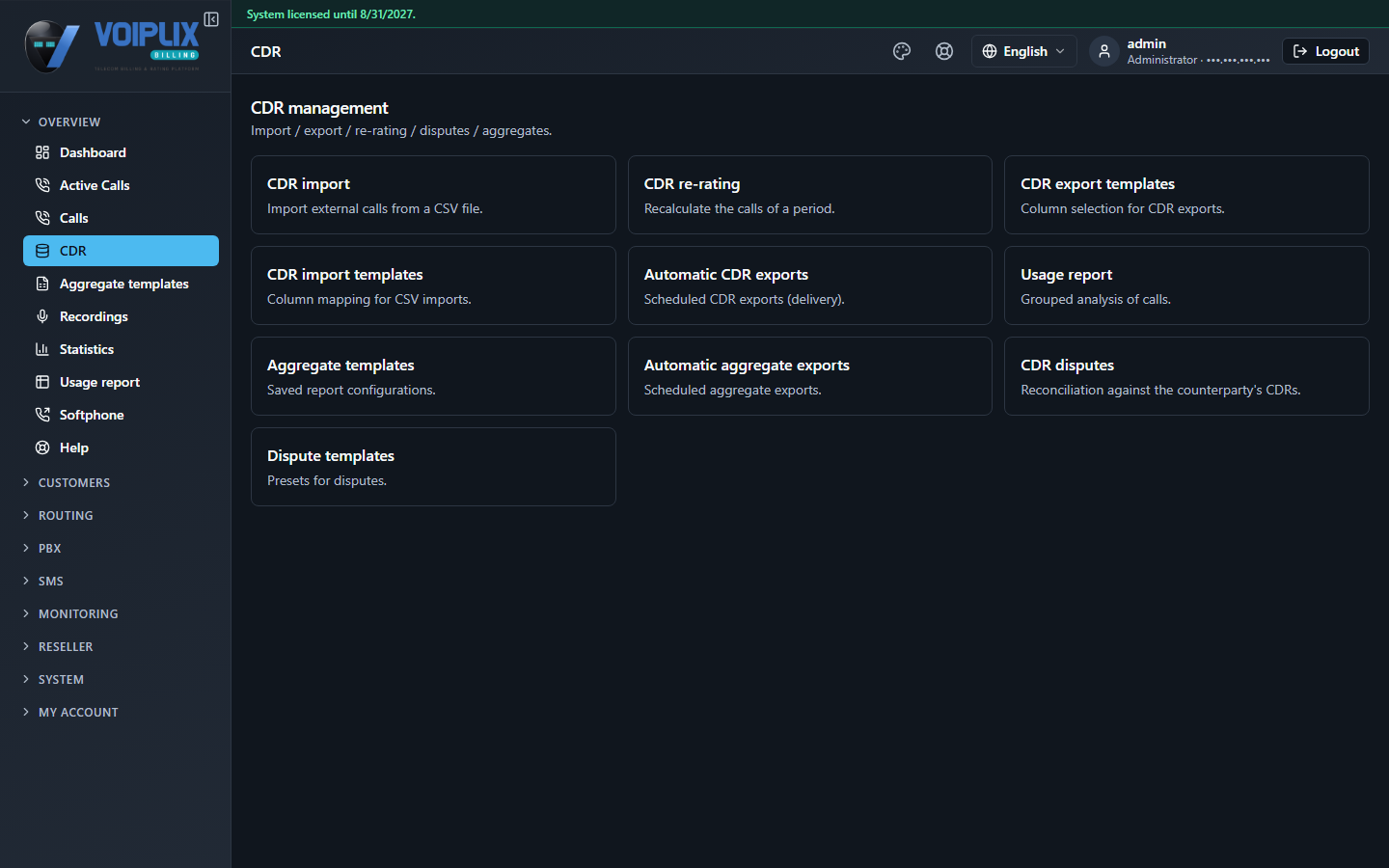Viewport: 1389px width, 868px height.
Task: Open Statistics in the sidebar menu
Action: [121, 349]
